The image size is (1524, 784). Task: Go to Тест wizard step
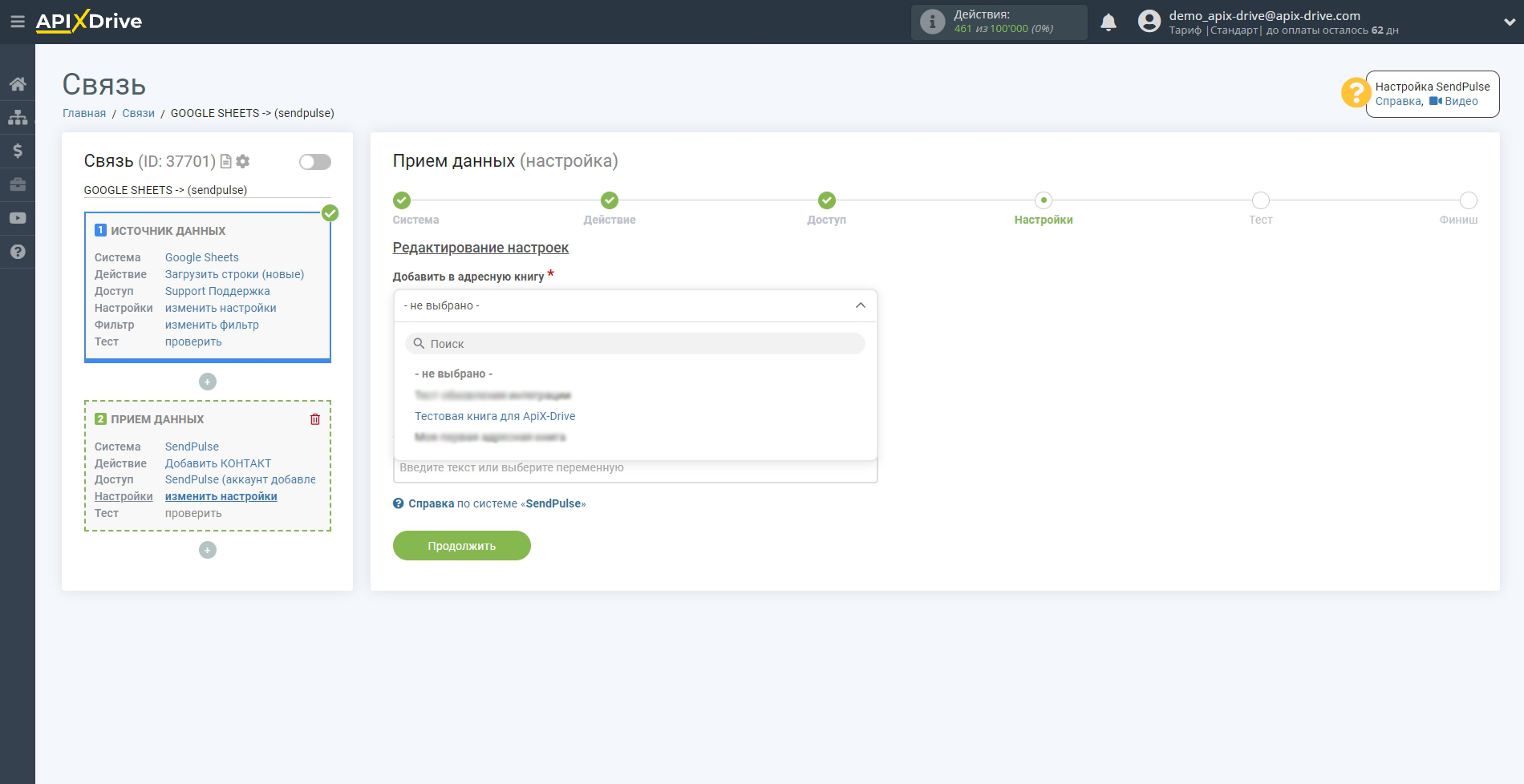1261,200
